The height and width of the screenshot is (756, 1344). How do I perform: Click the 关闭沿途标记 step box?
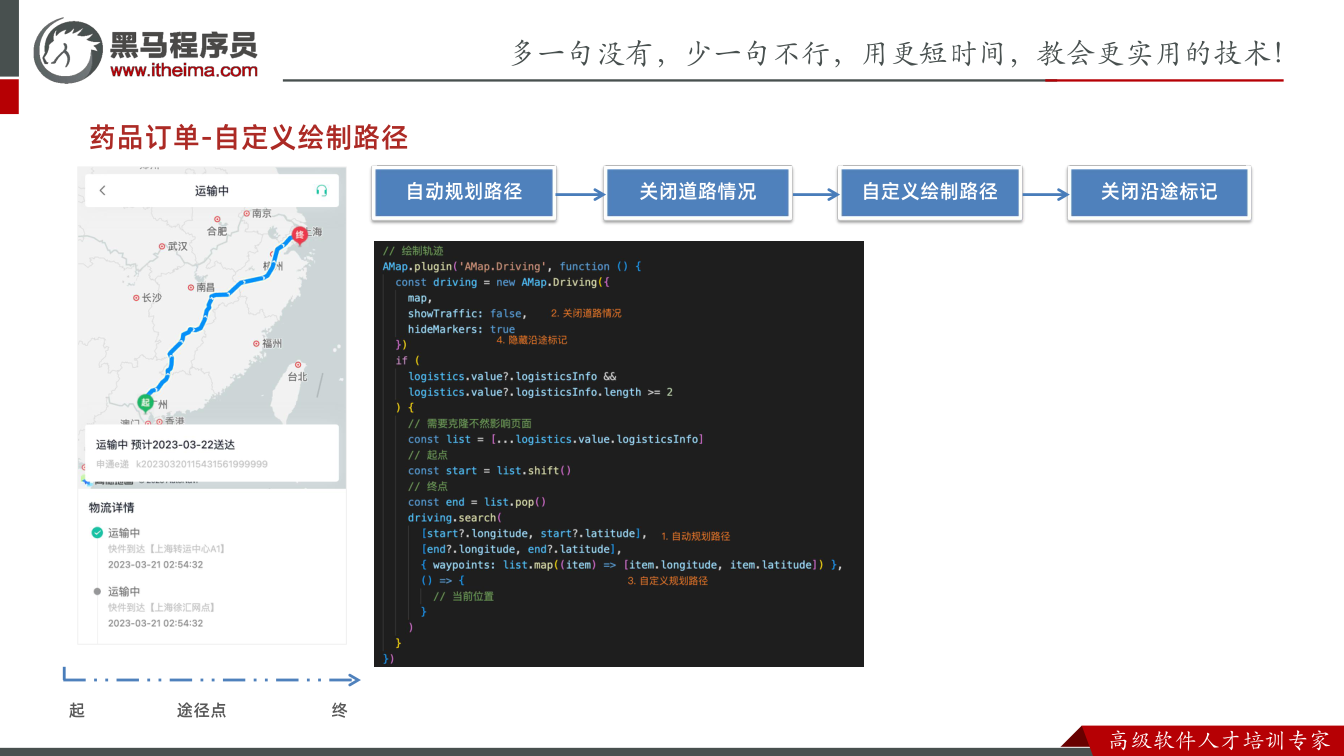(1159, 192)
